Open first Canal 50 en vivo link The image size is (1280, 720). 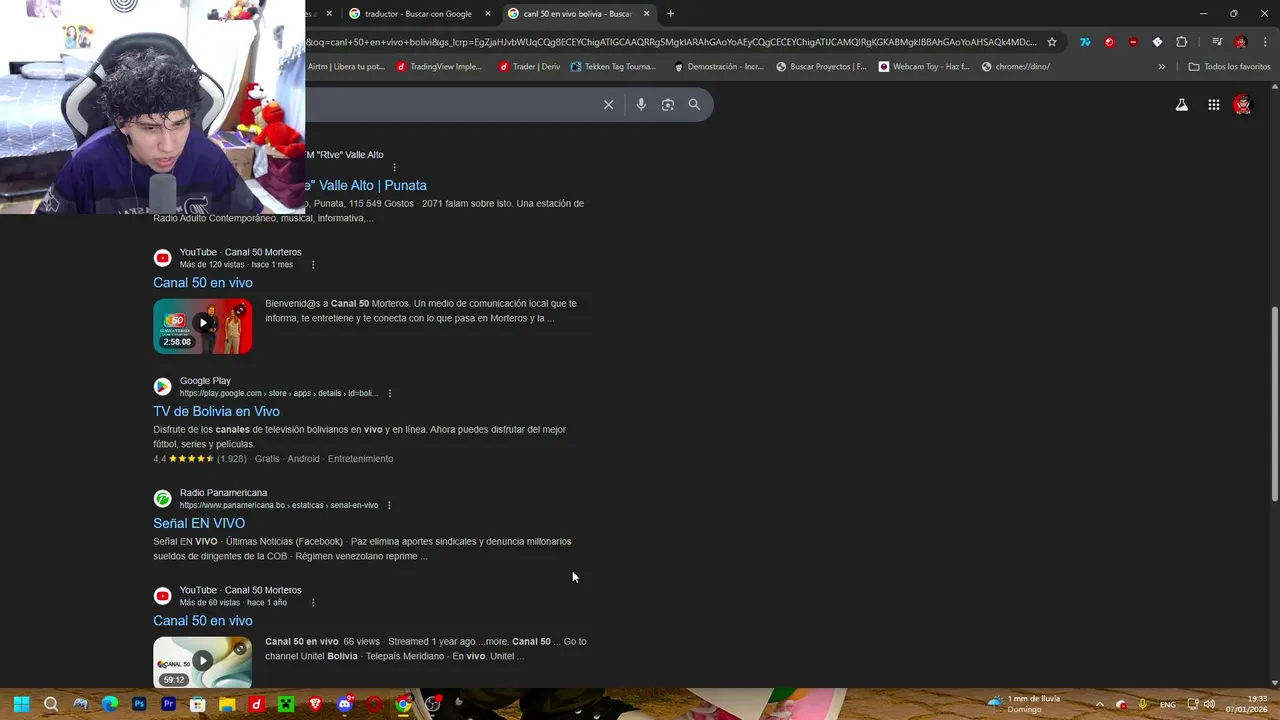[203, 283]
